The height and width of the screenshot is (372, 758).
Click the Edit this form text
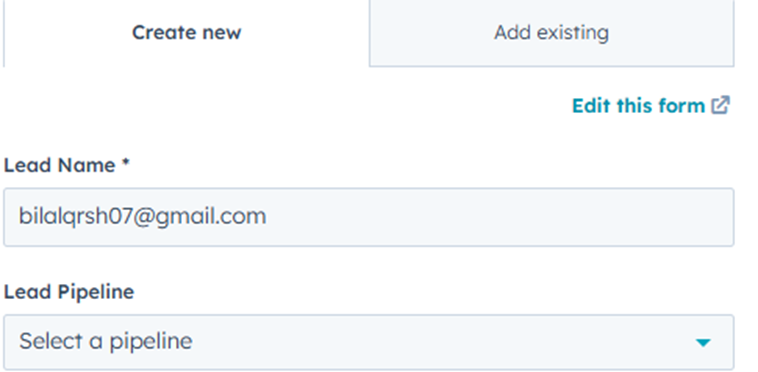coord(639,105)
